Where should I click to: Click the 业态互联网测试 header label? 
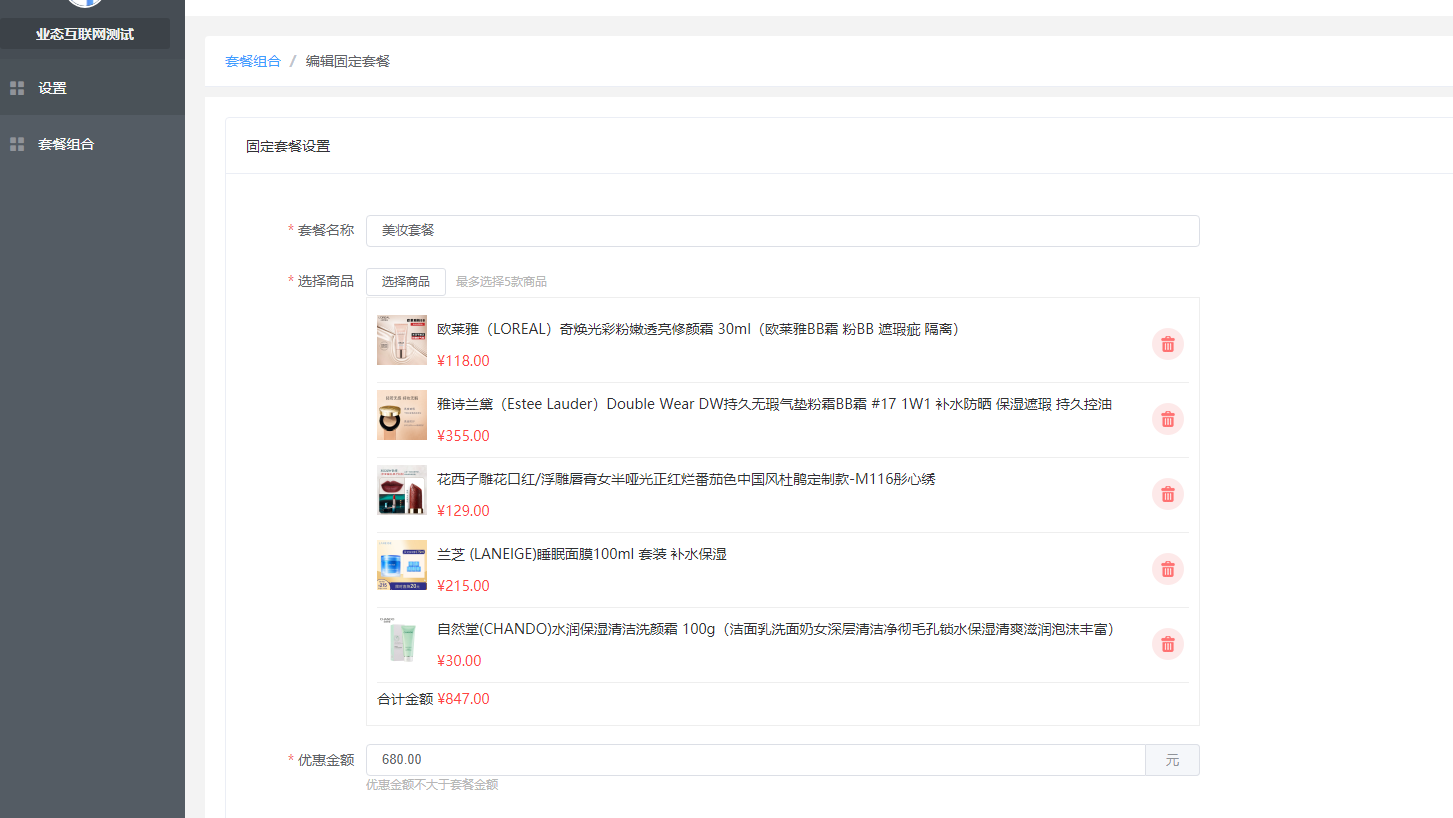pos(85,34)
